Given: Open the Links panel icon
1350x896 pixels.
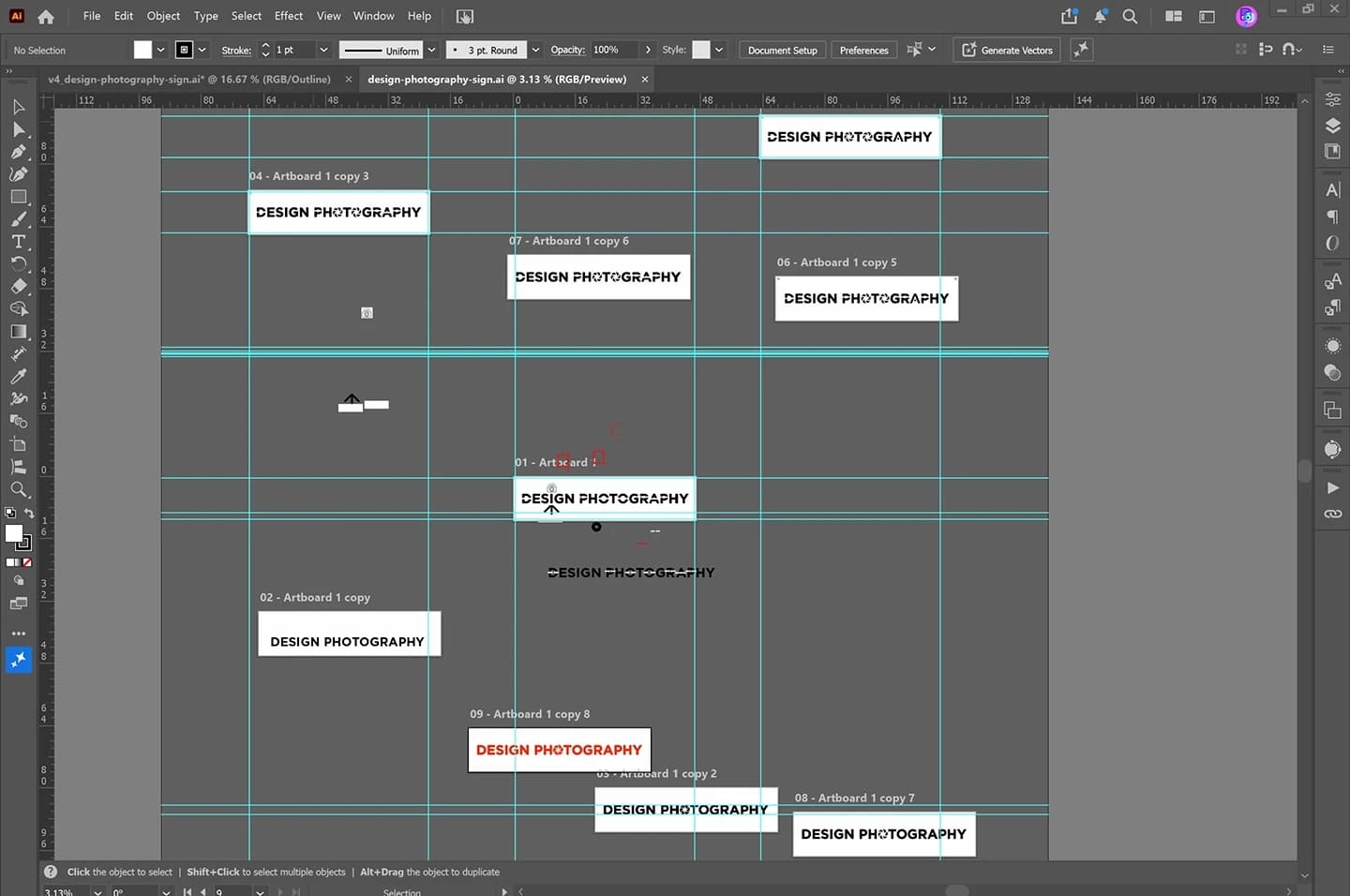Looking at the screenshot, I should [1332, 514].
